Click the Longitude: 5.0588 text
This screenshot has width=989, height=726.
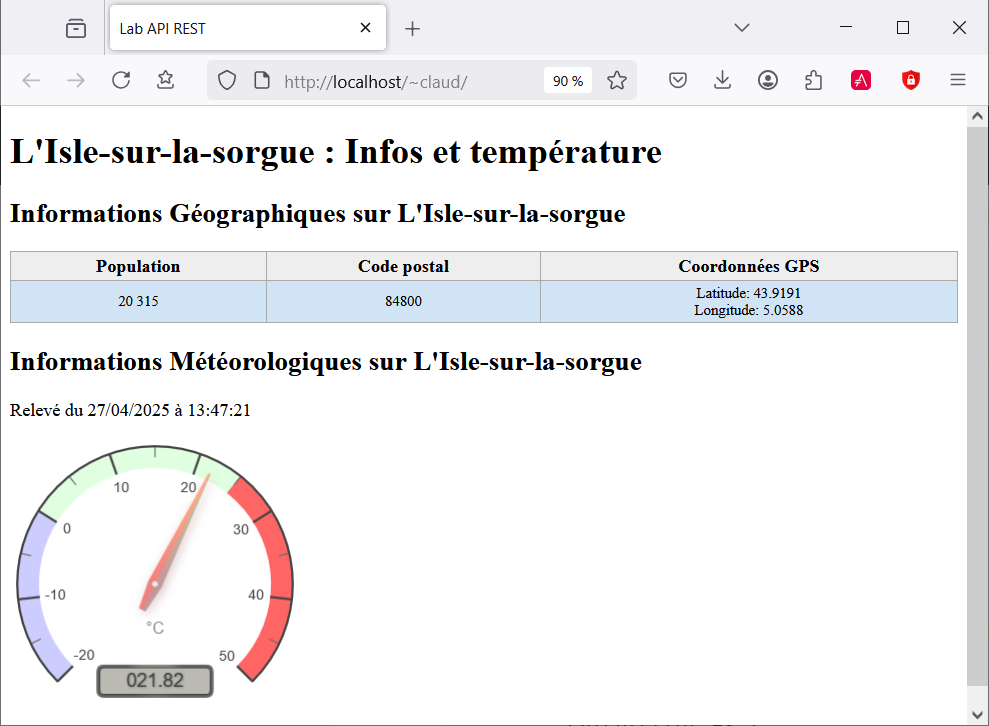click(x=749, y=310)
